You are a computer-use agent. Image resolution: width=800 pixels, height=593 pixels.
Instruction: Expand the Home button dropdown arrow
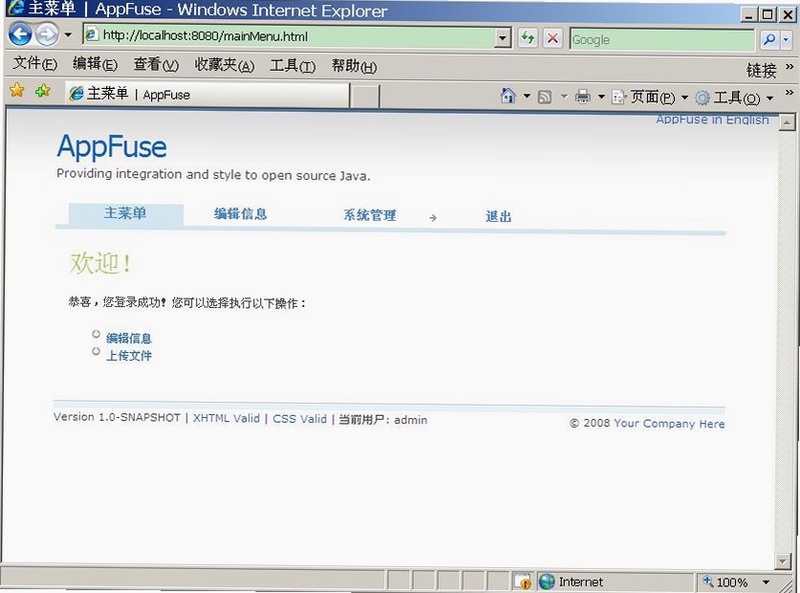click(527, 96)
